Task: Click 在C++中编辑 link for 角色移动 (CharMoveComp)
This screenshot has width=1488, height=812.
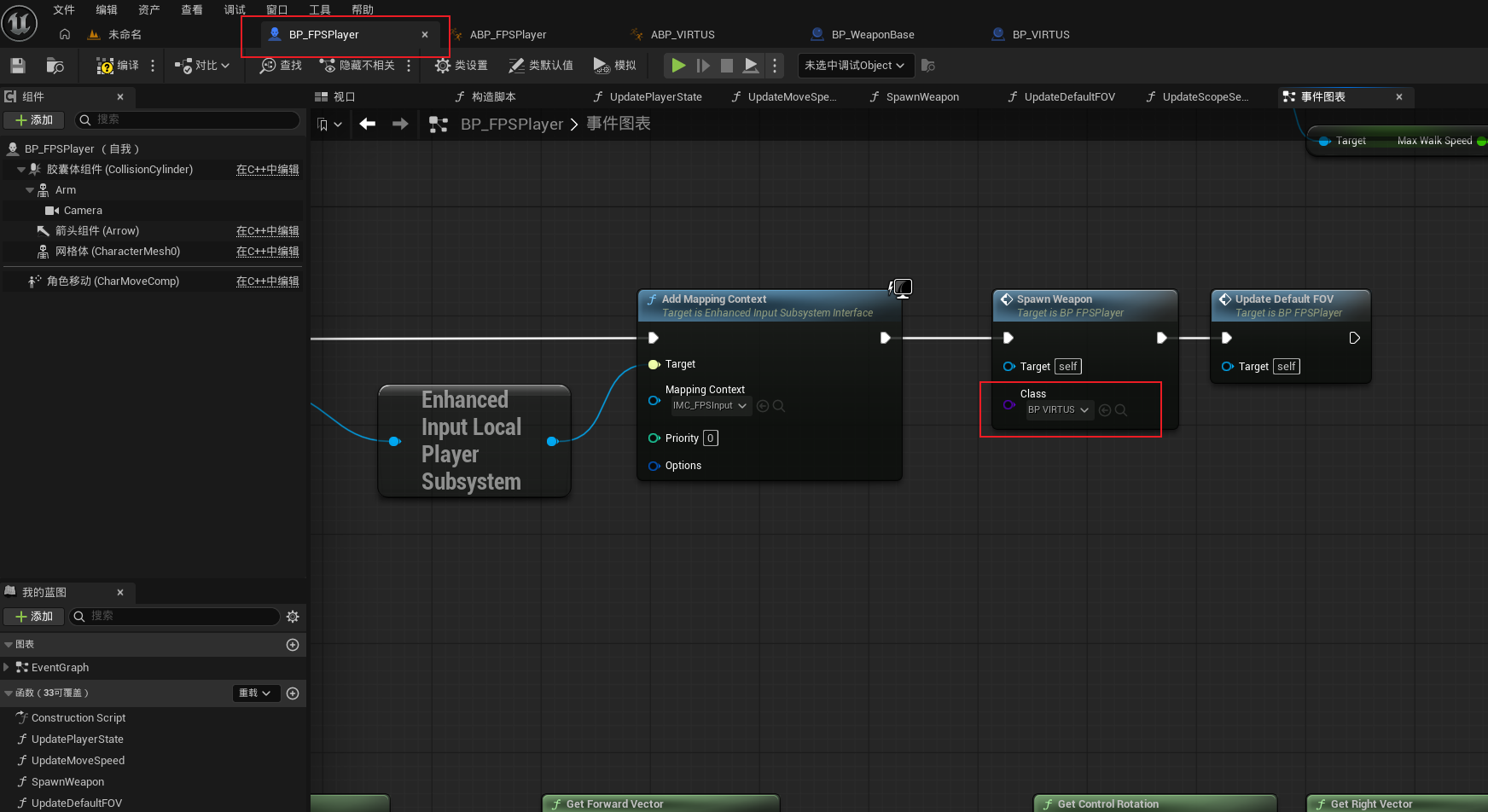Action: tap(267, 281)
